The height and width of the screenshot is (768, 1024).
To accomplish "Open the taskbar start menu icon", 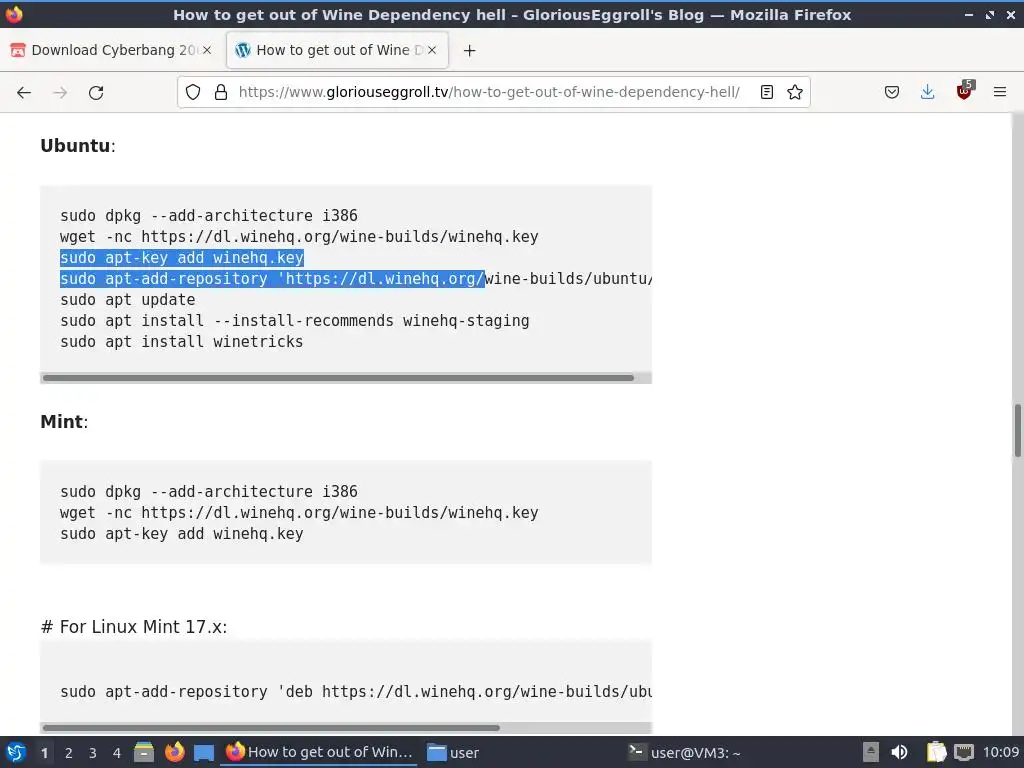I will (x=16, y=752).
